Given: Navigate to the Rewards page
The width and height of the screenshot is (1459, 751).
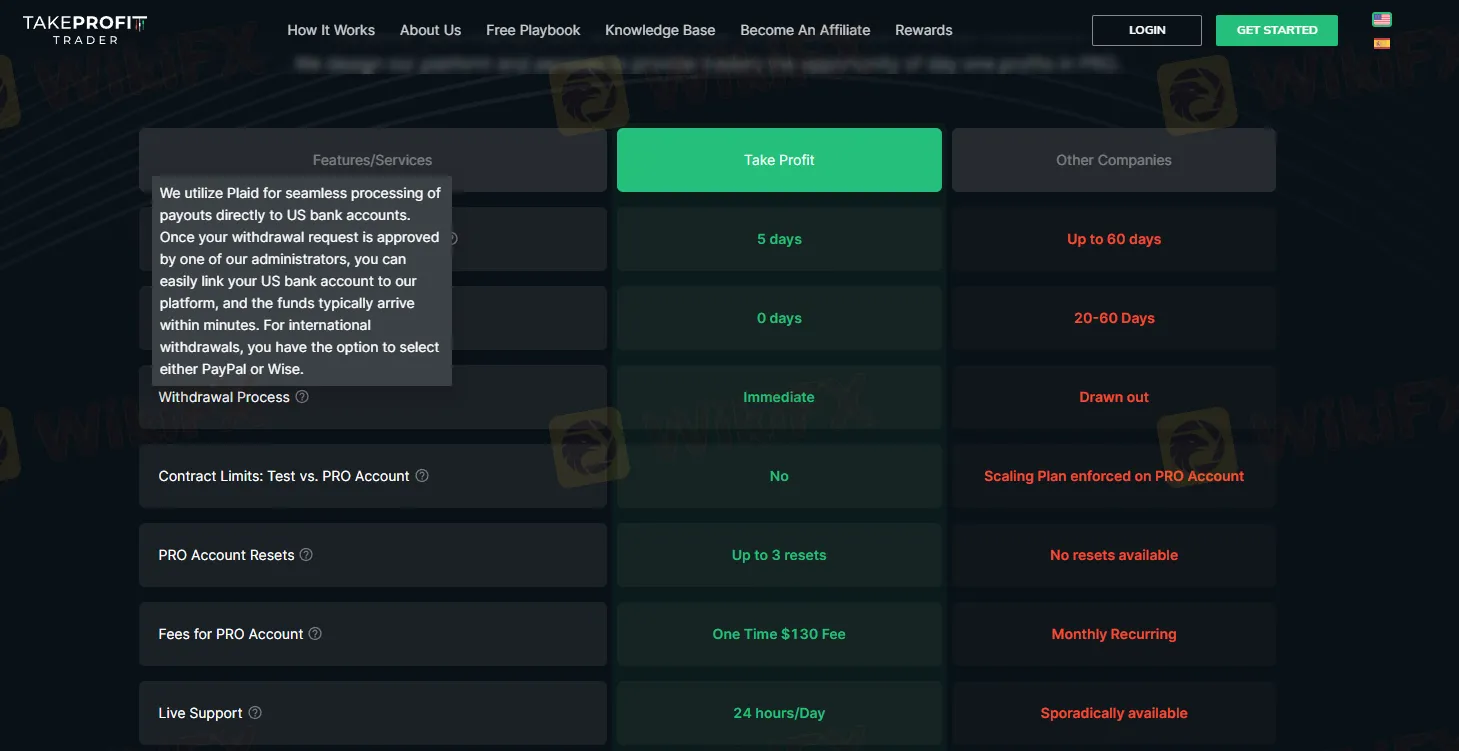Looking at the screenshot, I should (924, 30).
